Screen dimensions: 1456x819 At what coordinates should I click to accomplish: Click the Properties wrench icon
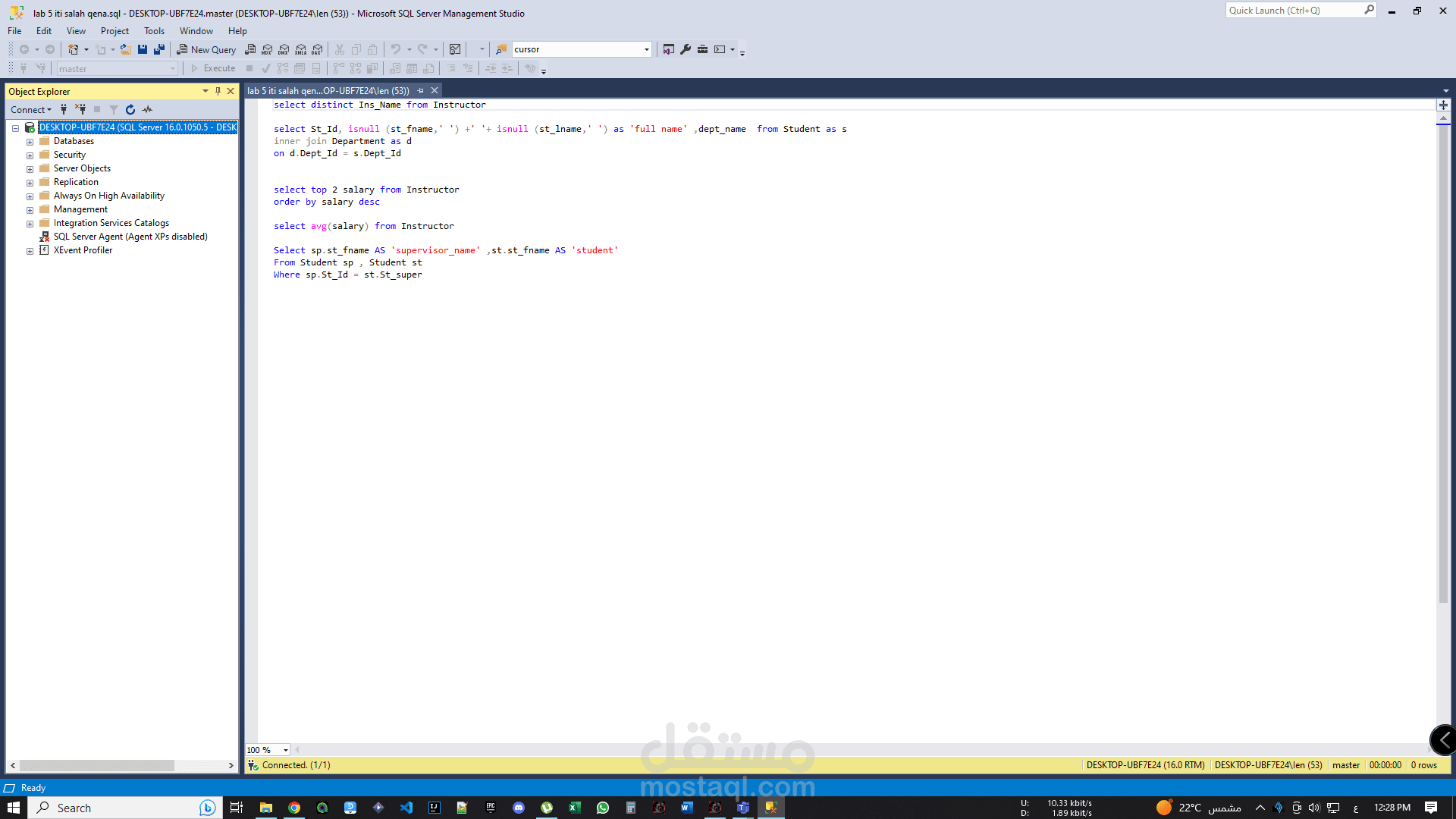pos(686,49)
